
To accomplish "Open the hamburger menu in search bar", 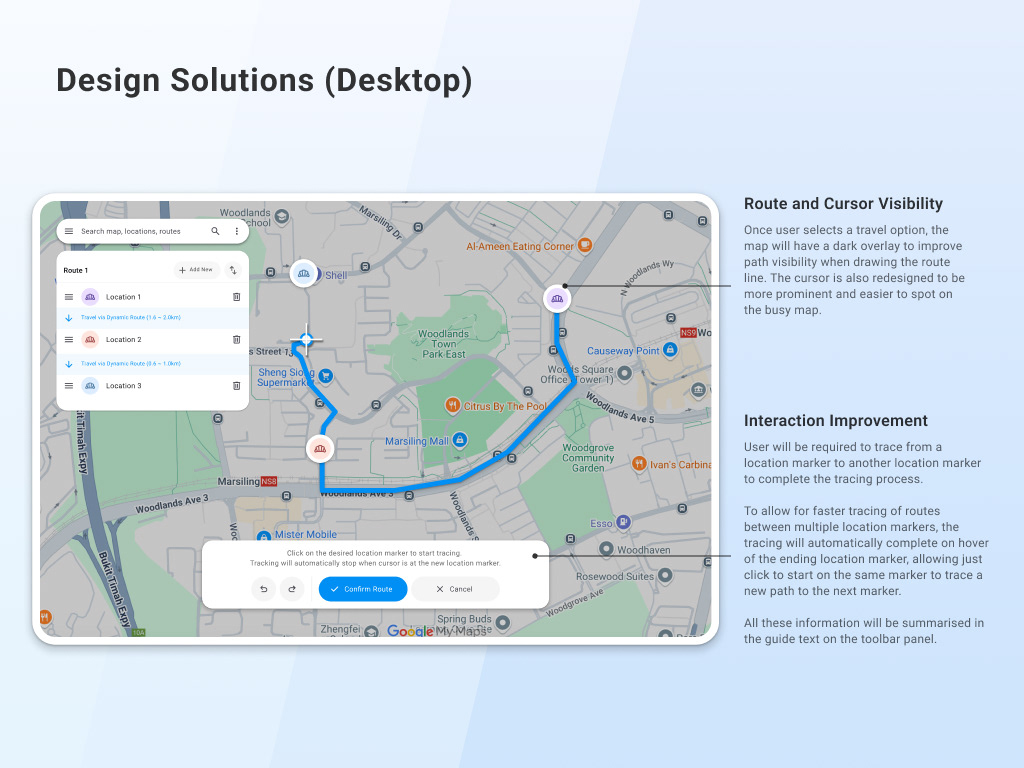I will click(x=69, y=231).
